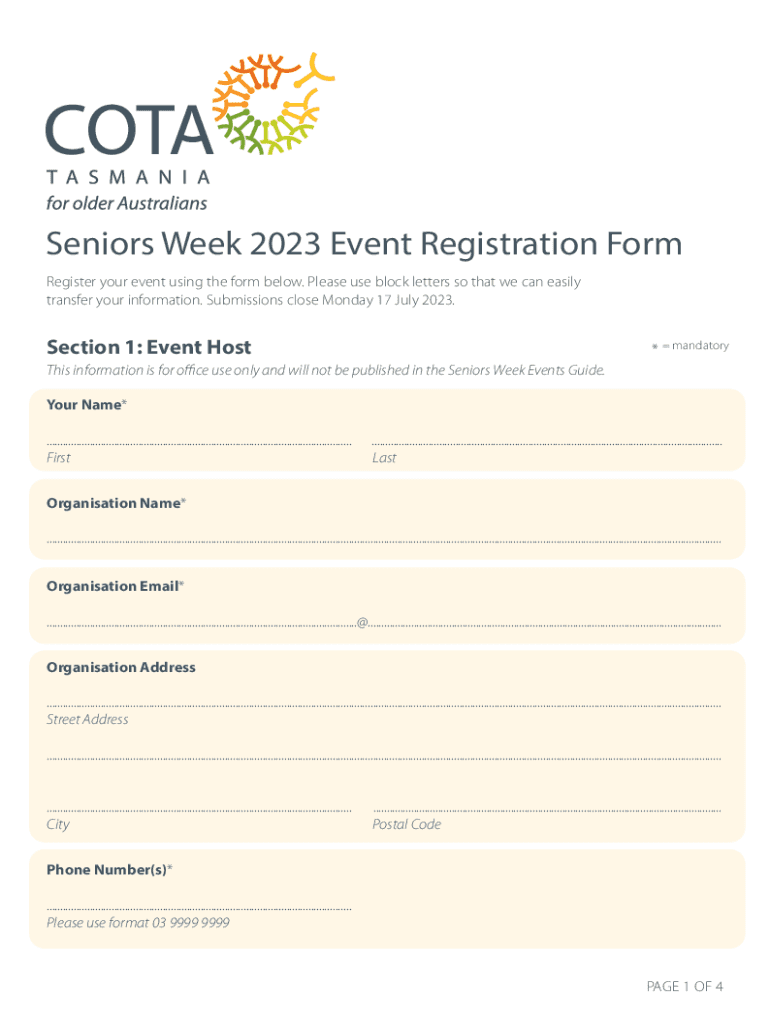
Task: Click the Organisation Email label
Action: coord(115,586)
